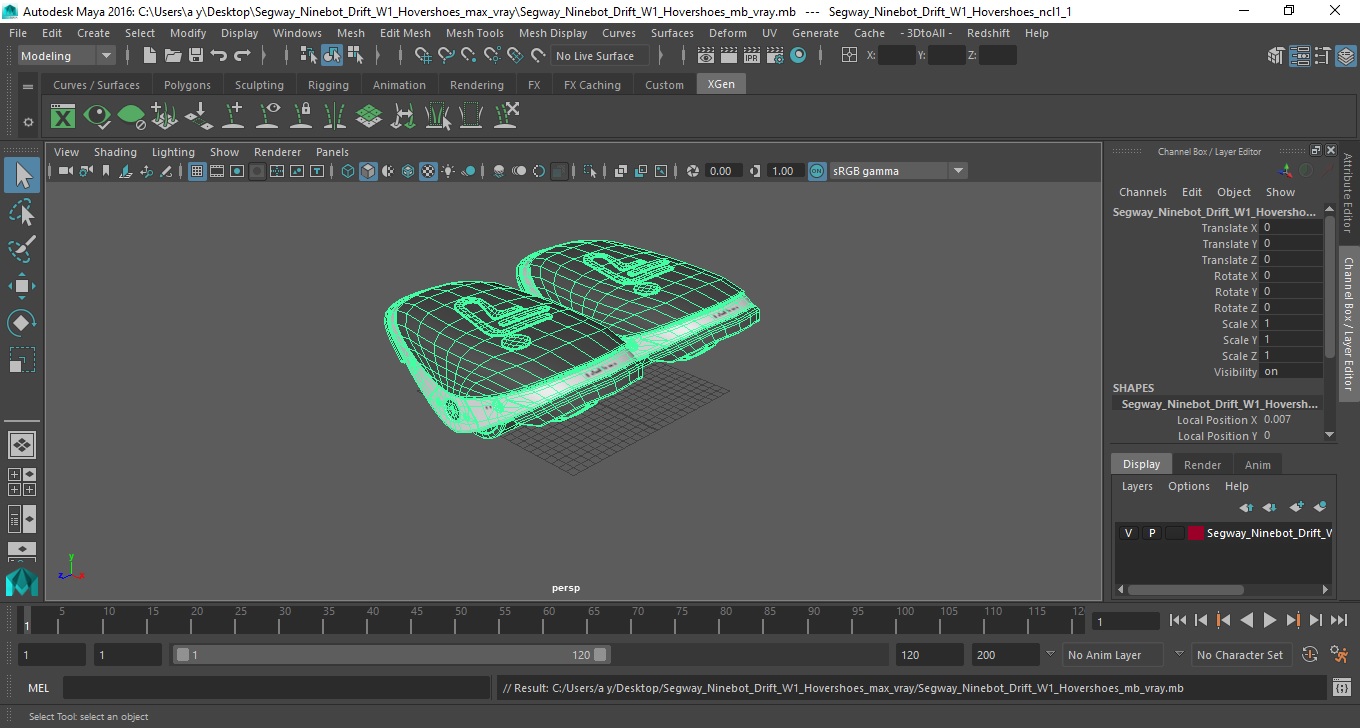The height and width of the screenshot is (728, 1360).
Task: Select by component type icon
Action: [355, 56]
